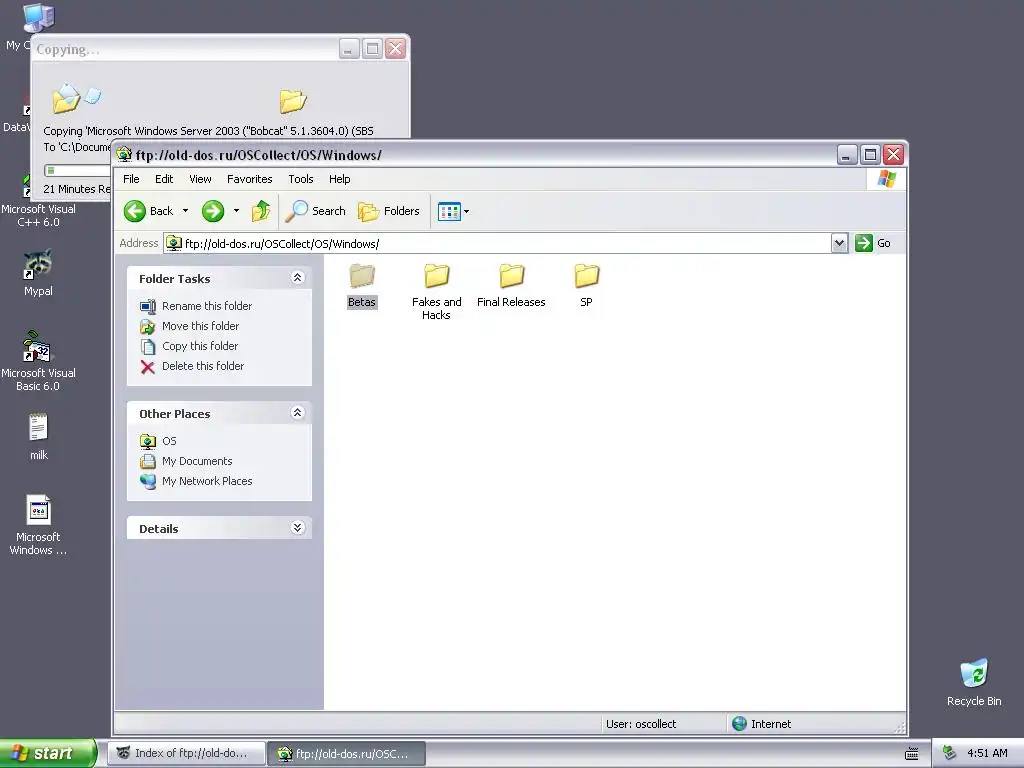Image resolution: width=1024 pixels, height=768 pixels.
Task: Minimize the FTP explorer window
Action: [x=847, y=155]
